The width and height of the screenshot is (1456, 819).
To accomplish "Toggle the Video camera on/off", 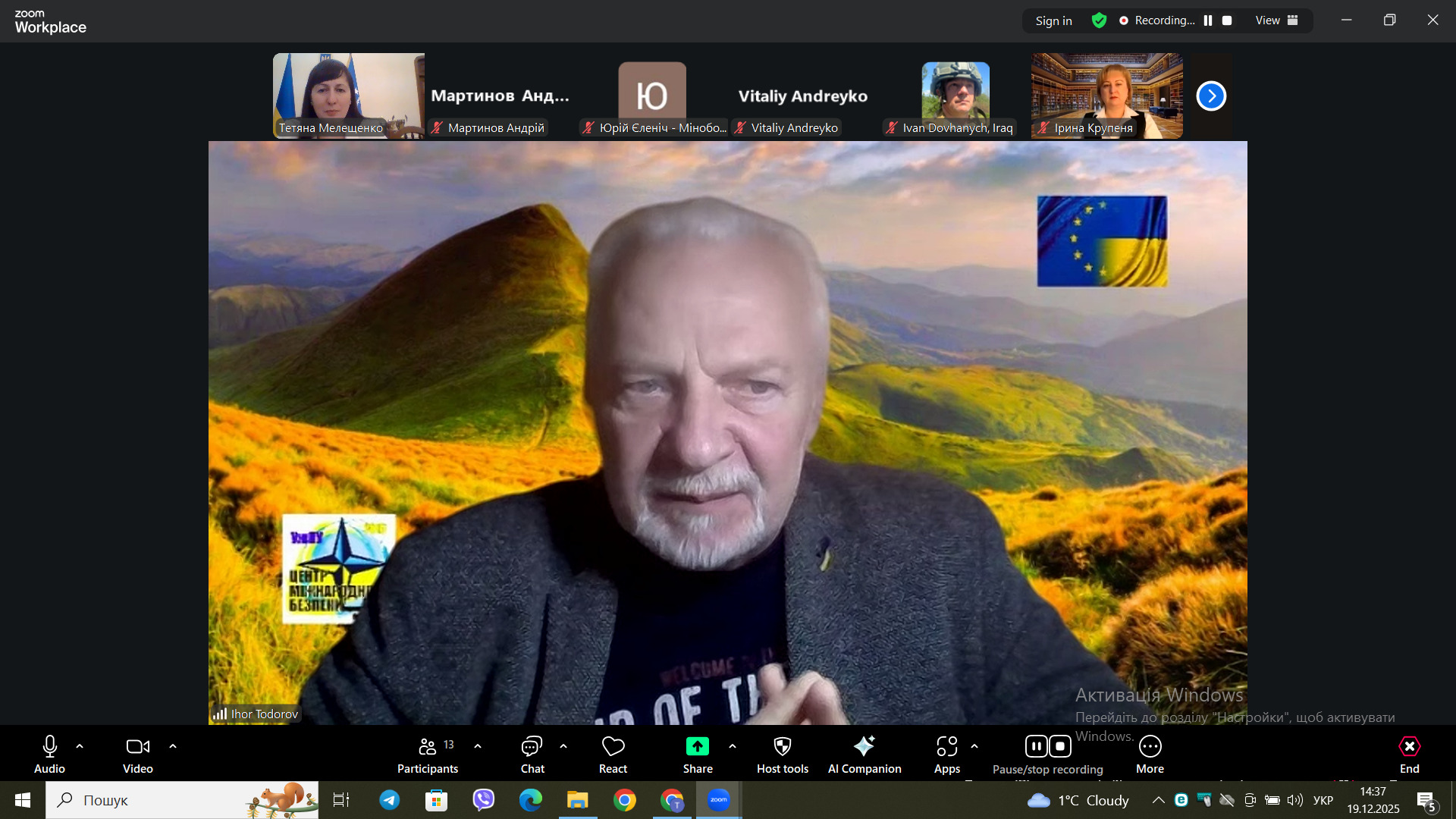I will point(137,747).
